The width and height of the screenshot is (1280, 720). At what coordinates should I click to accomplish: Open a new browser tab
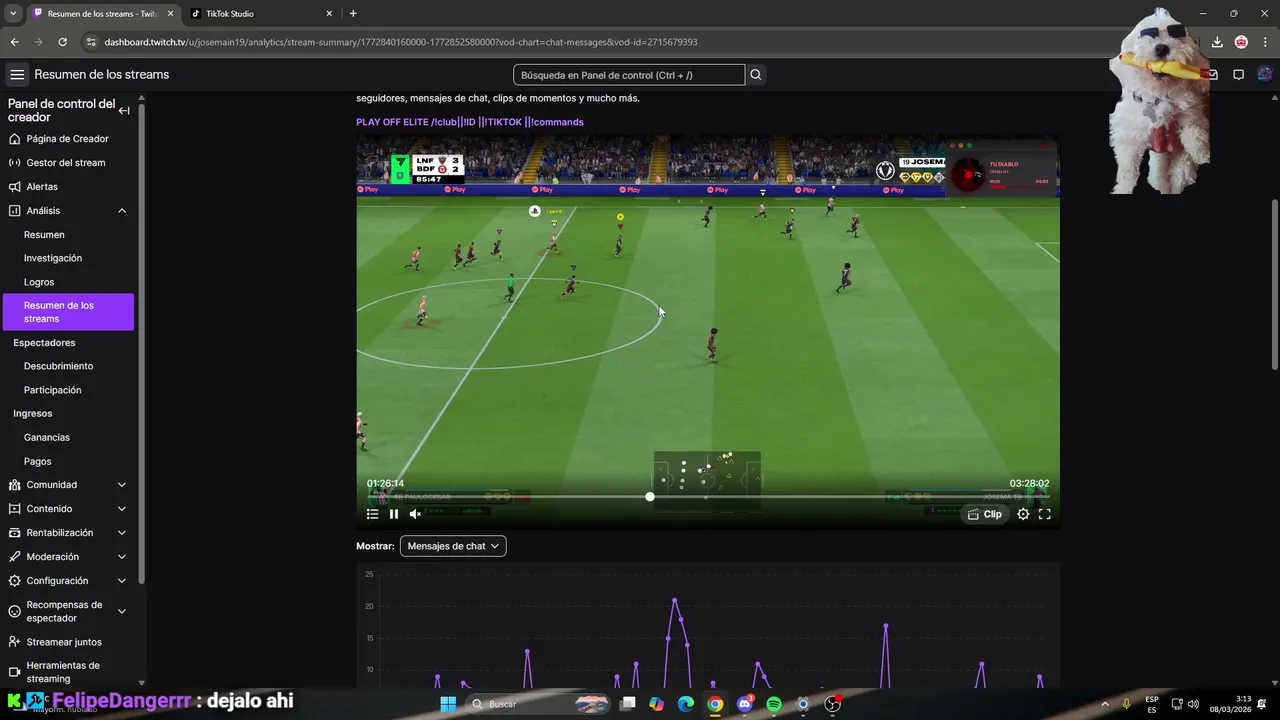coord(353,14)
